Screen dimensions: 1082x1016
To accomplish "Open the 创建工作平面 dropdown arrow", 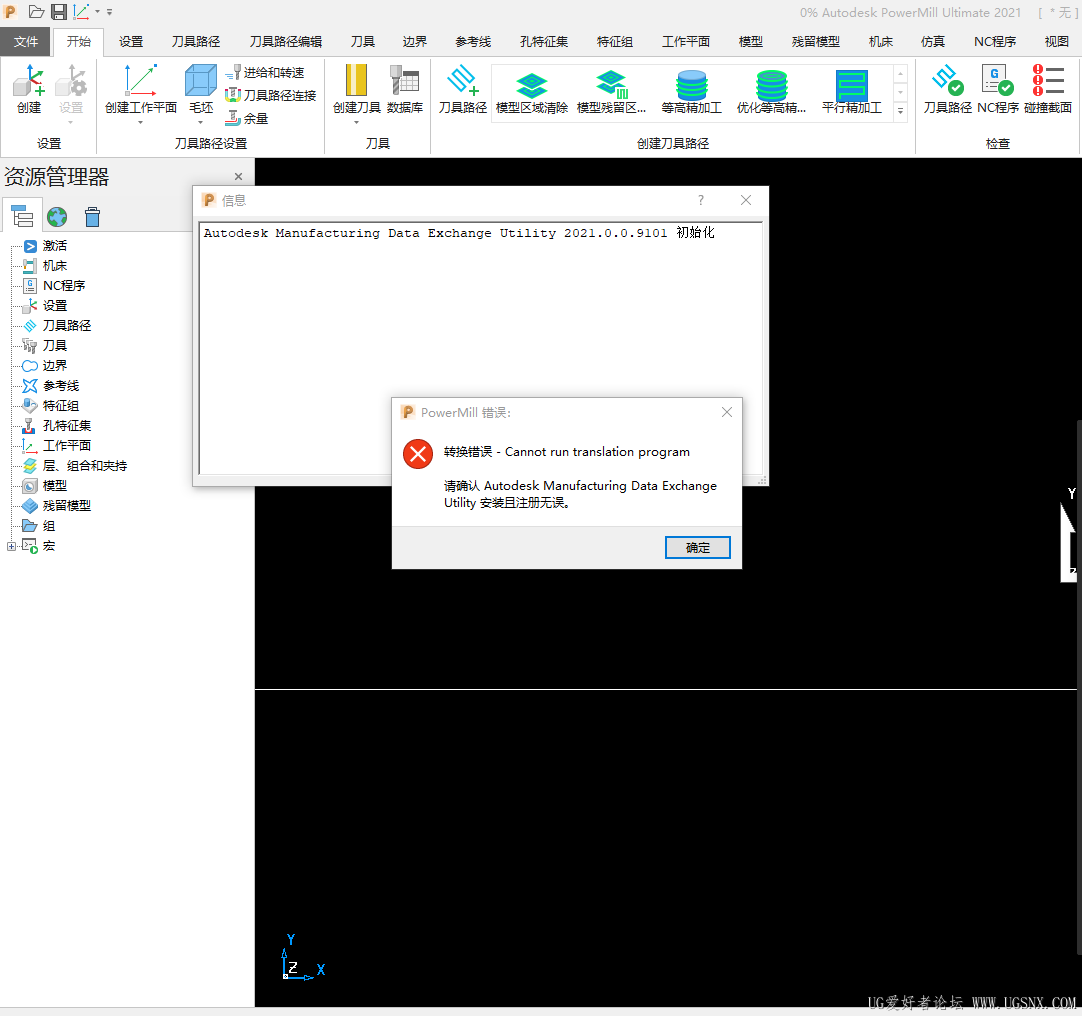I will pos(140,123).
